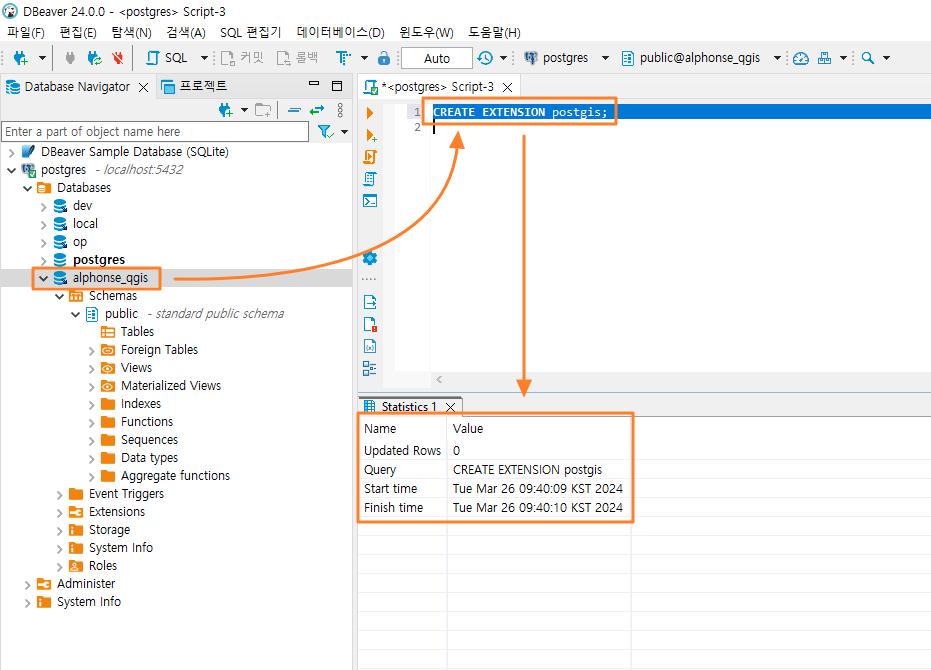Open the postgres active connection selector
This screenshot has height=670, width=931.
coord(566,58)
